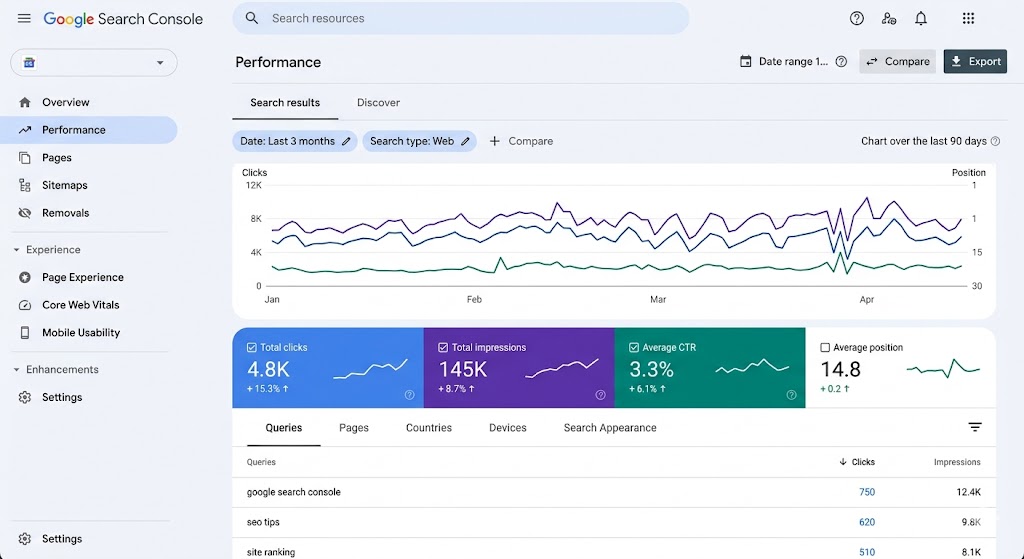
Task: Open the table filter rows icon
Action: [975, 427]
